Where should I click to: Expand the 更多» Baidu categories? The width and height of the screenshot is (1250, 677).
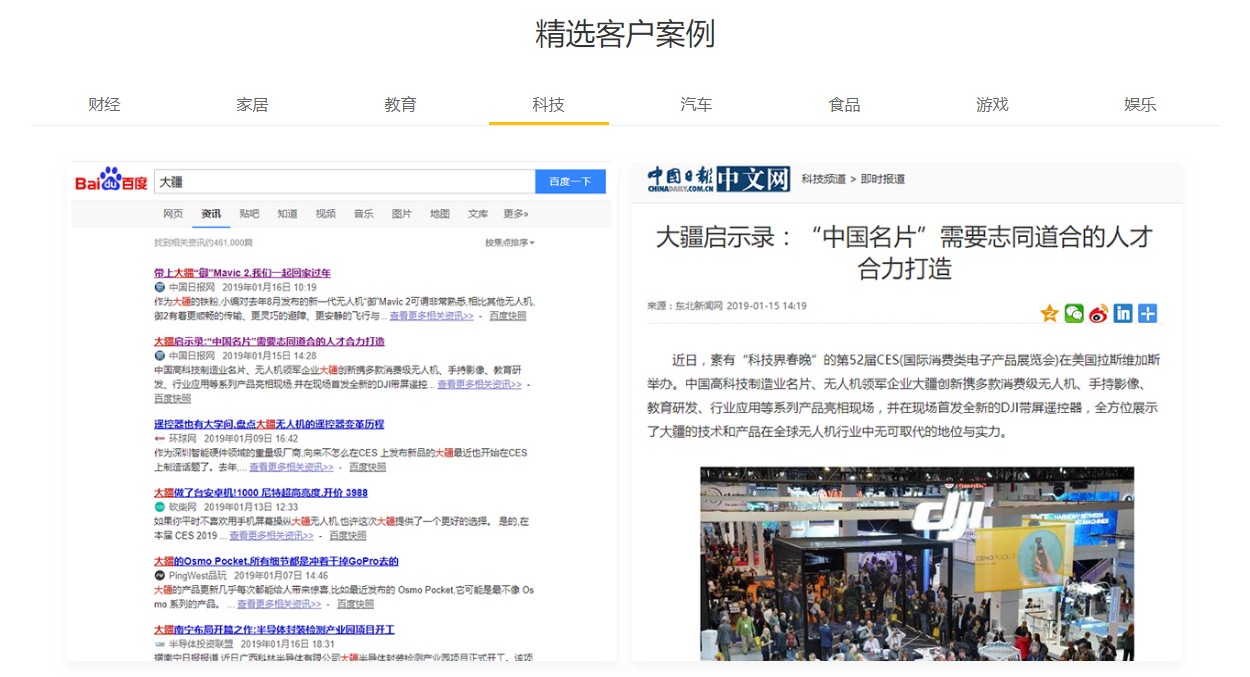516,214
